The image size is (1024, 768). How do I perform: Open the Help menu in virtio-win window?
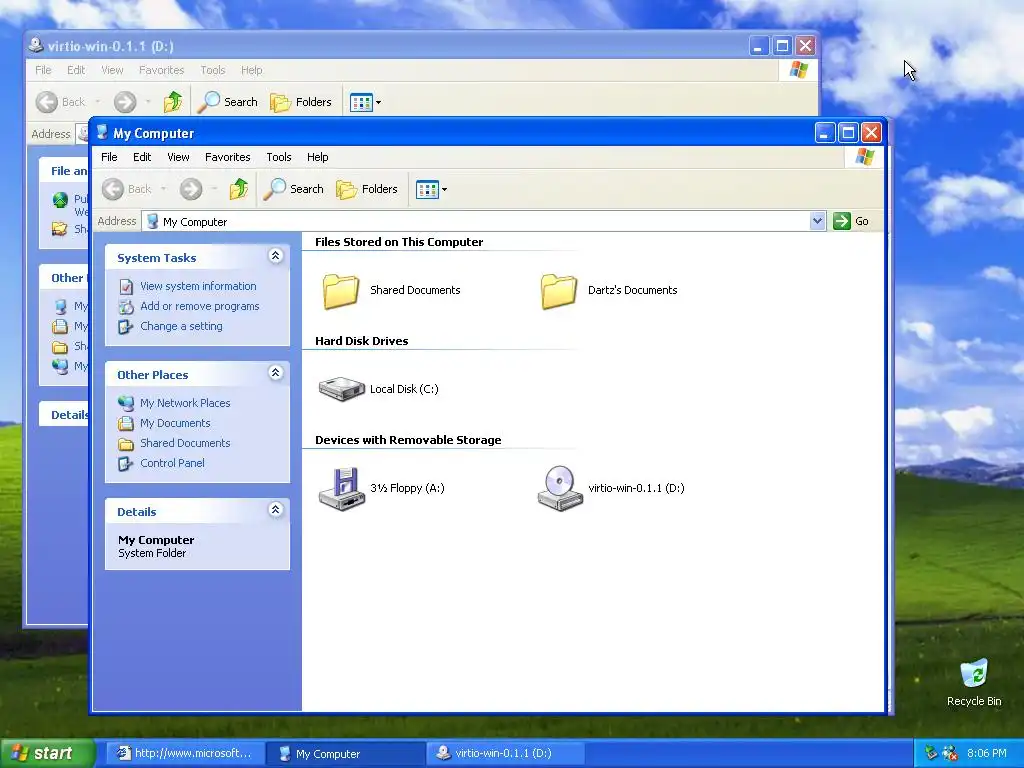coord(251,71)
